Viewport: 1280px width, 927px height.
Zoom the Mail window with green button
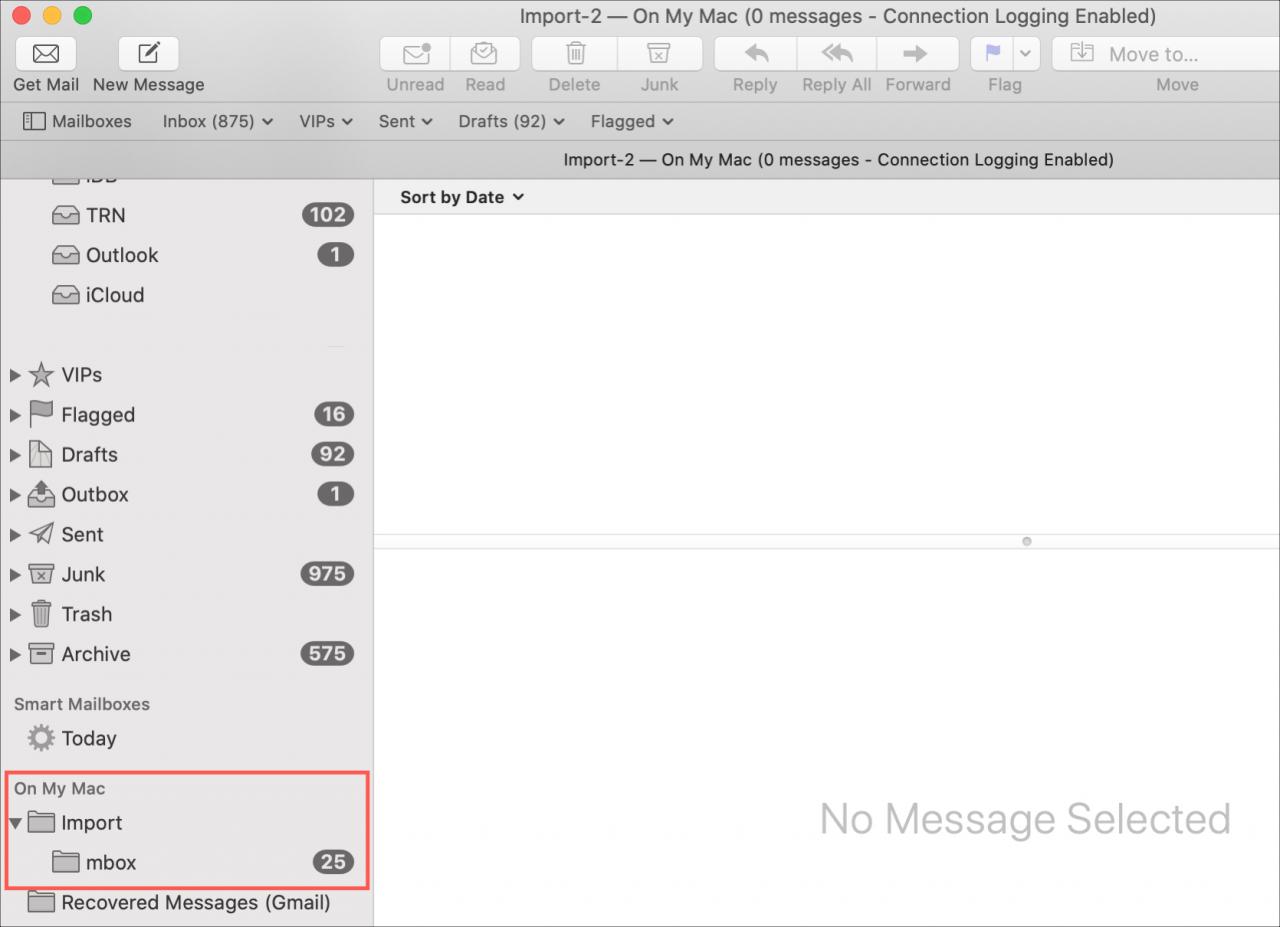83,16
